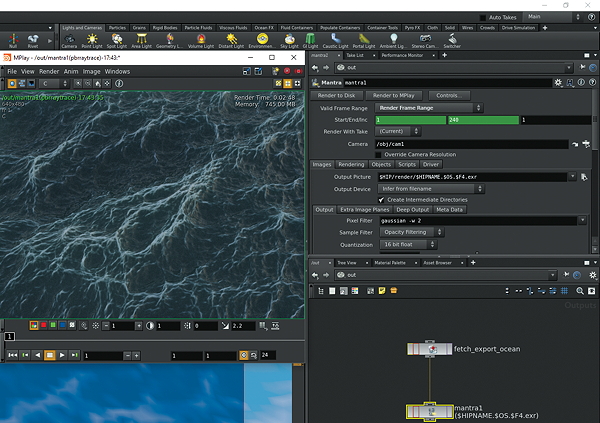Switch to the Rendering tab
The image size is (600, 423).
point(350,164)
